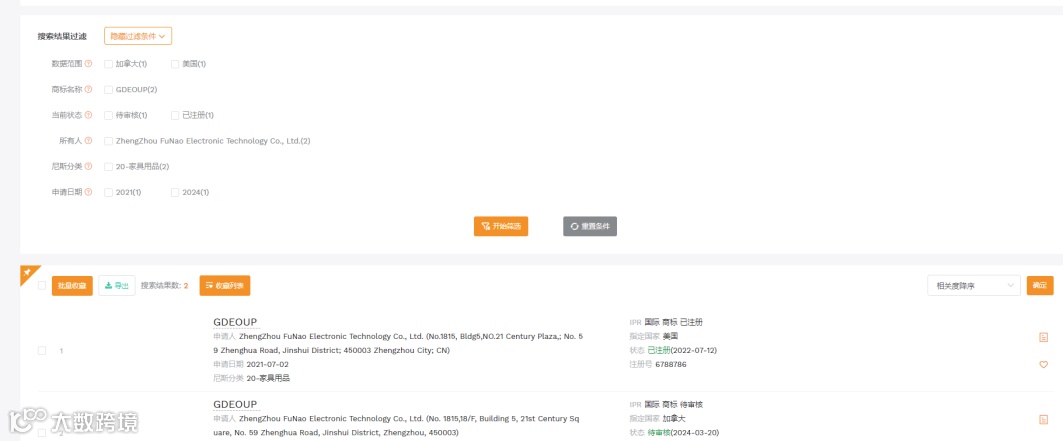This screenshot has height=441, width=1063.
Task: Click application date 2021-07-02
Action: 267,364
